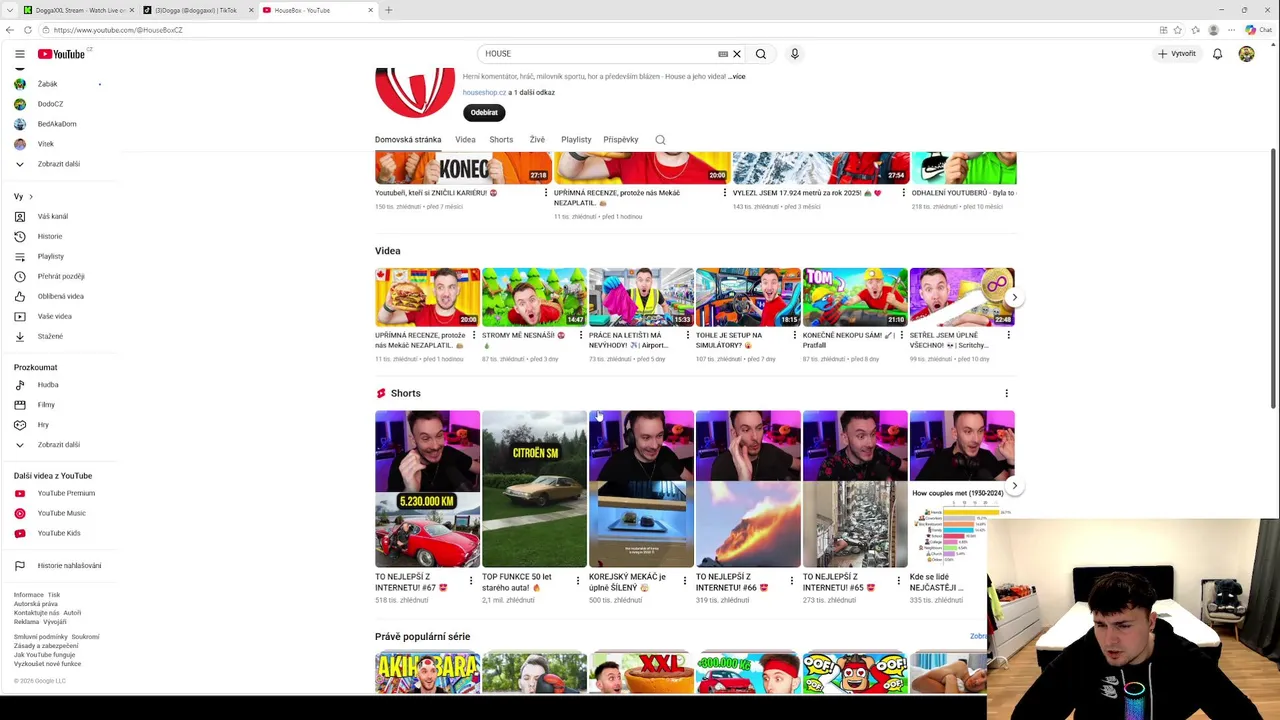Viewport: 1280px width, 720px height.
Task: Open Filmy under Prozkoumat
Action: coord(60,405)
